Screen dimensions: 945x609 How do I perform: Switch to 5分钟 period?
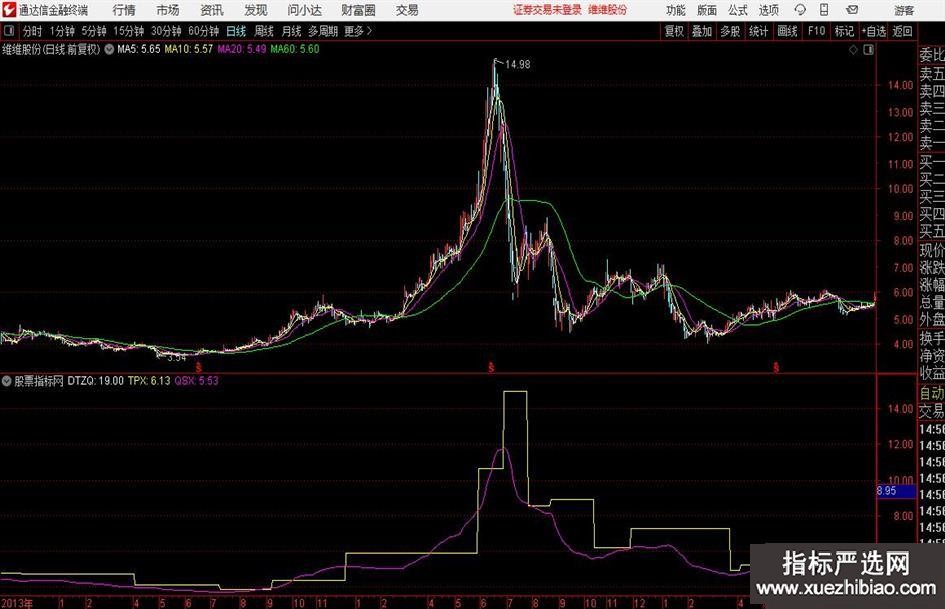click(x=94, y=31)
